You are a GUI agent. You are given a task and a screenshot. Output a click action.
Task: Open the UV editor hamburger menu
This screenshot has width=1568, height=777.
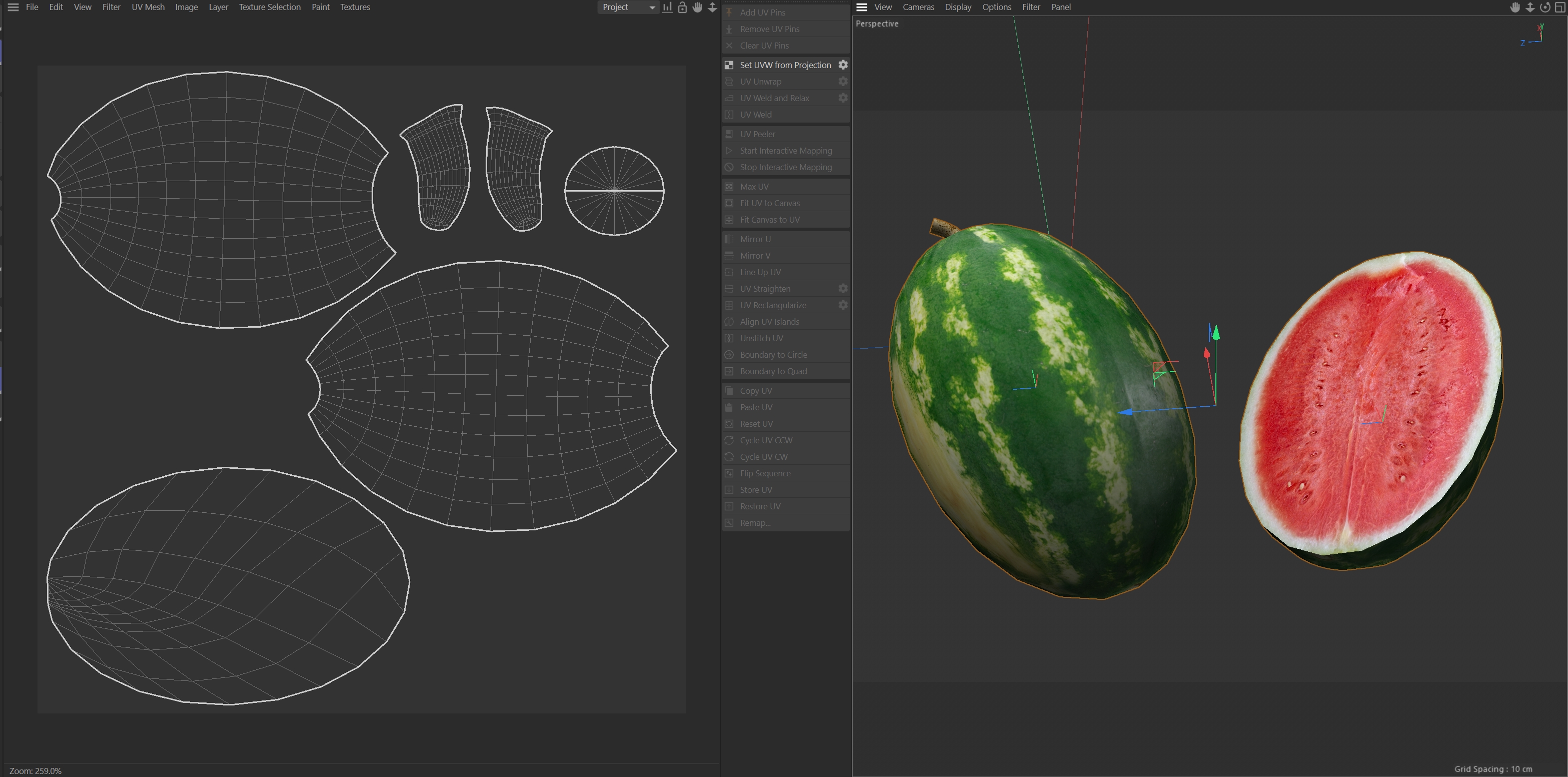(x=13, y=8)
